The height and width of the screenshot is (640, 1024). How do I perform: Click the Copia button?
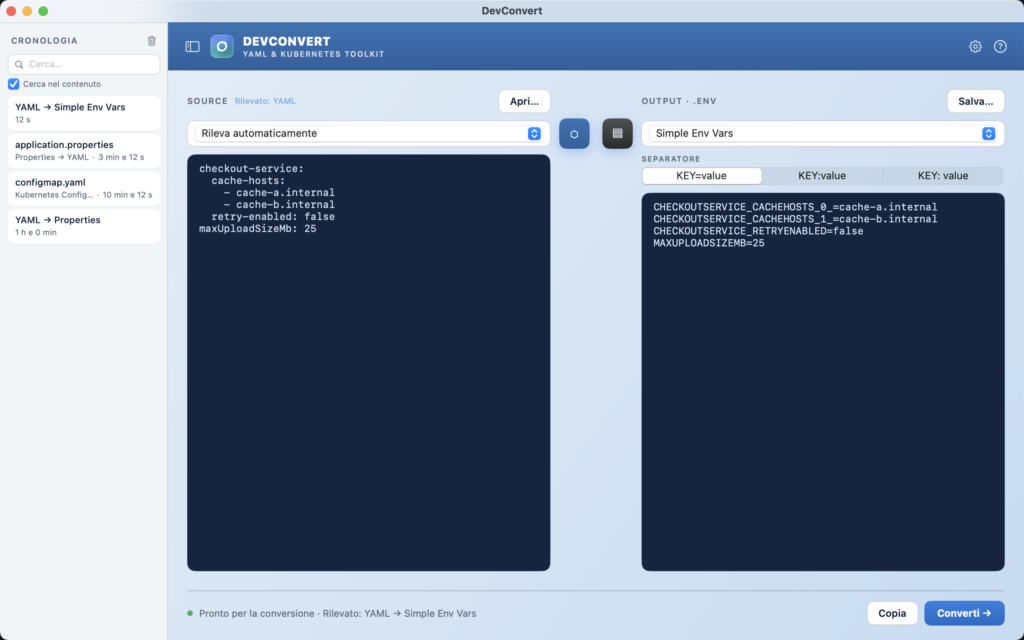tap(892, 613)
